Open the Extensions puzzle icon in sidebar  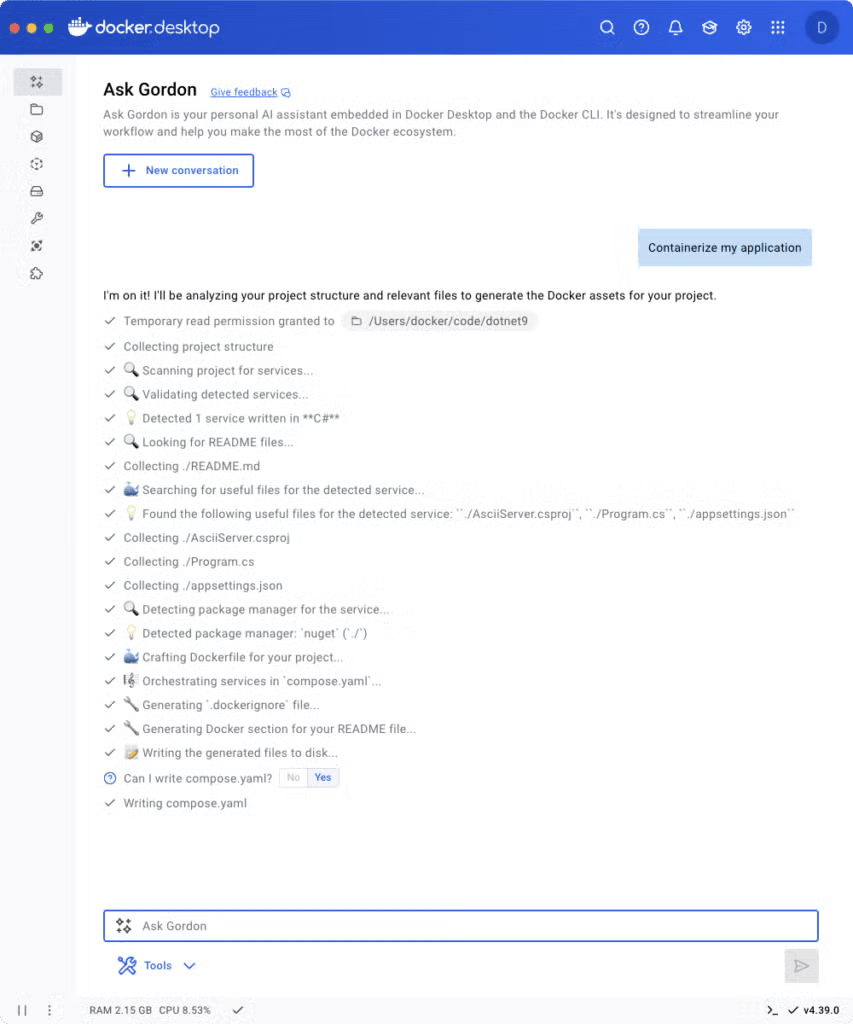click(37, 273)
